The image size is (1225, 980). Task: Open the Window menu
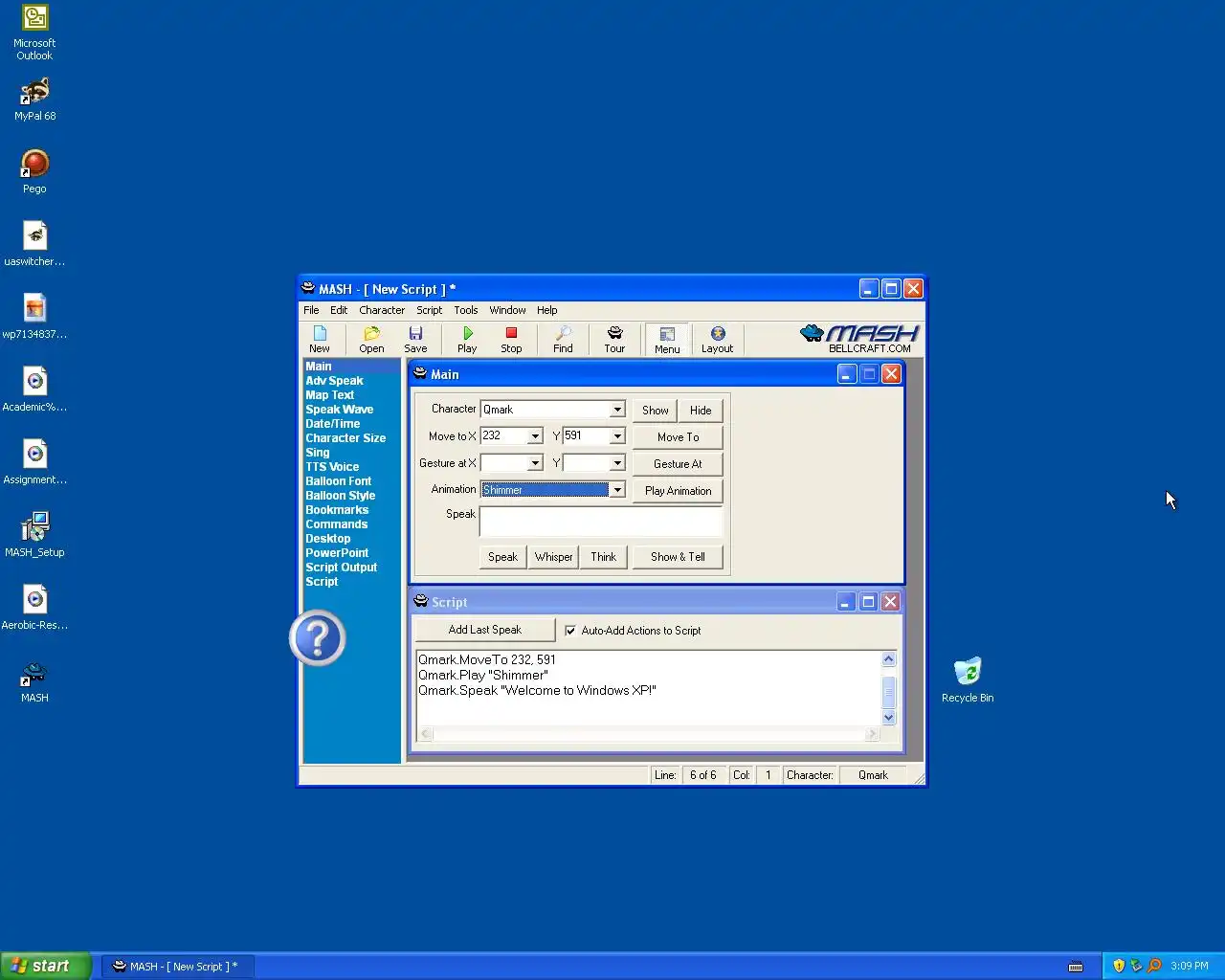click(507, 310)
